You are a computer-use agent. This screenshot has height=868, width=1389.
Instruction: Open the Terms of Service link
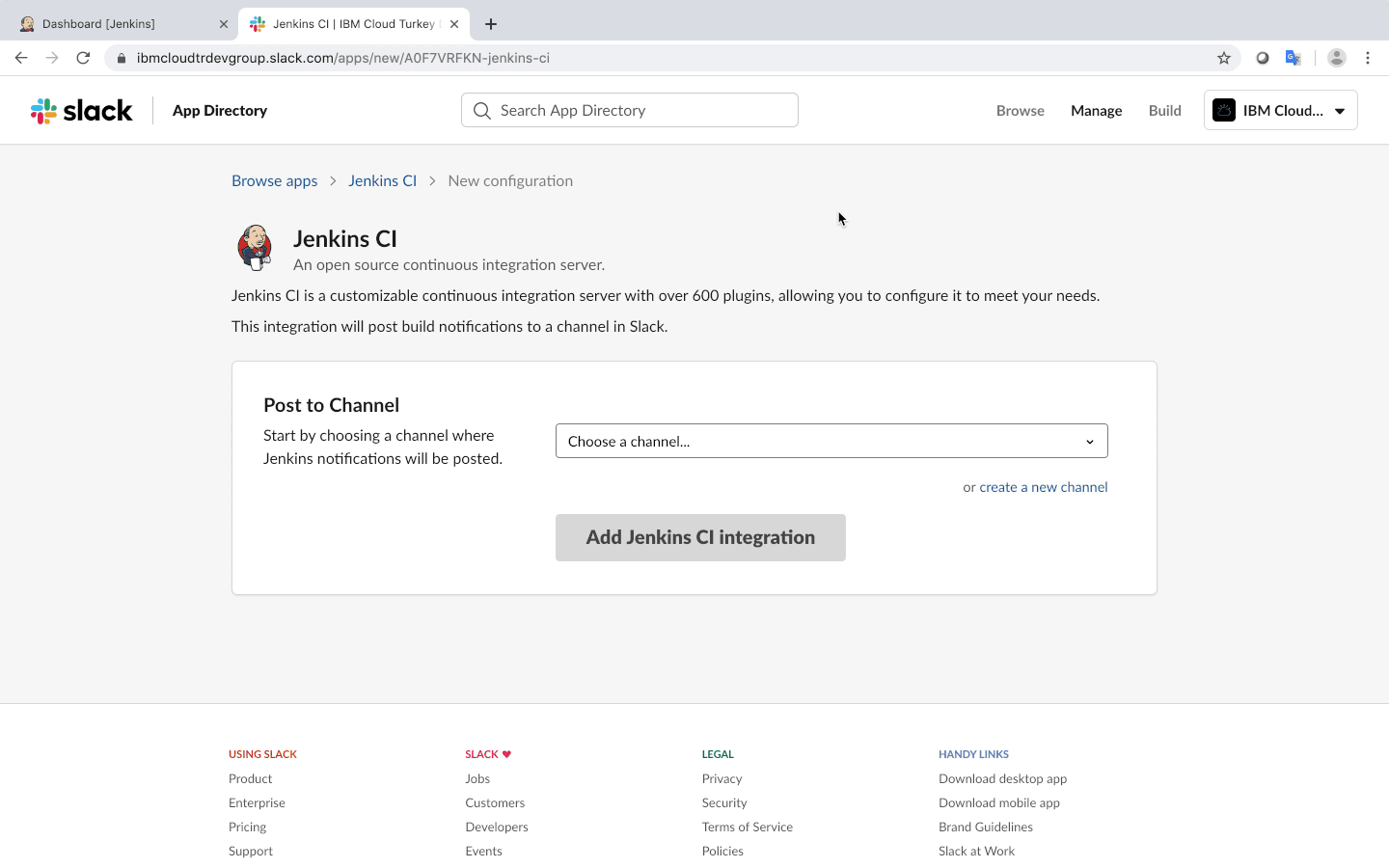coord(748,827)
